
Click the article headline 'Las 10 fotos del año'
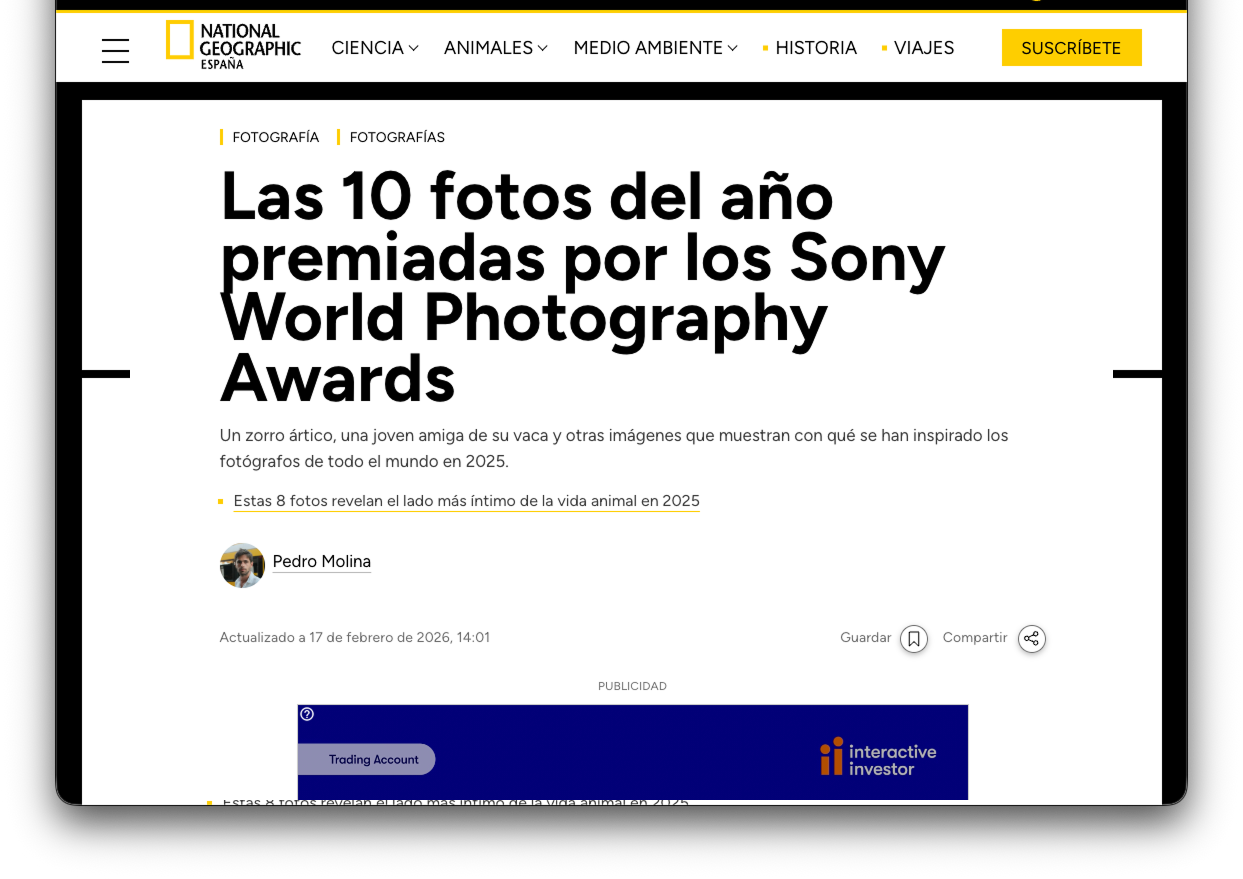pos(583,287)
